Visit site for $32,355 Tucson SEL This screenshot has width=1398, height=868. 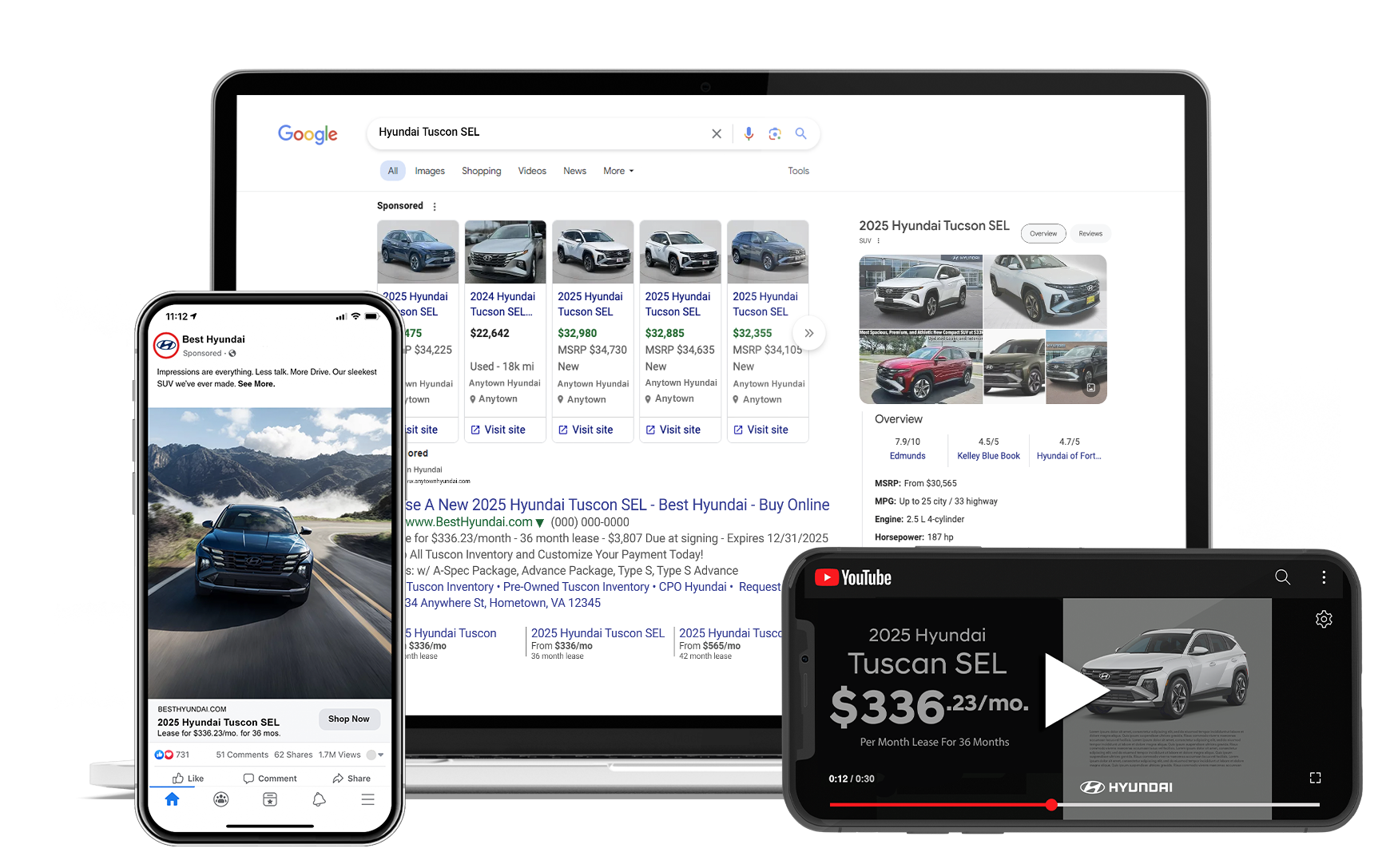coord(761,430)
